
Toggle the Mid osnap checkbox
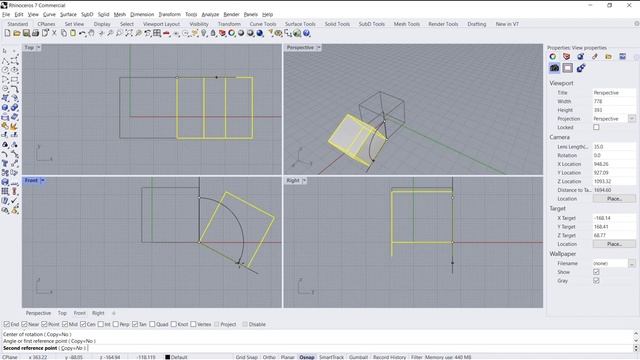point(65,324)
